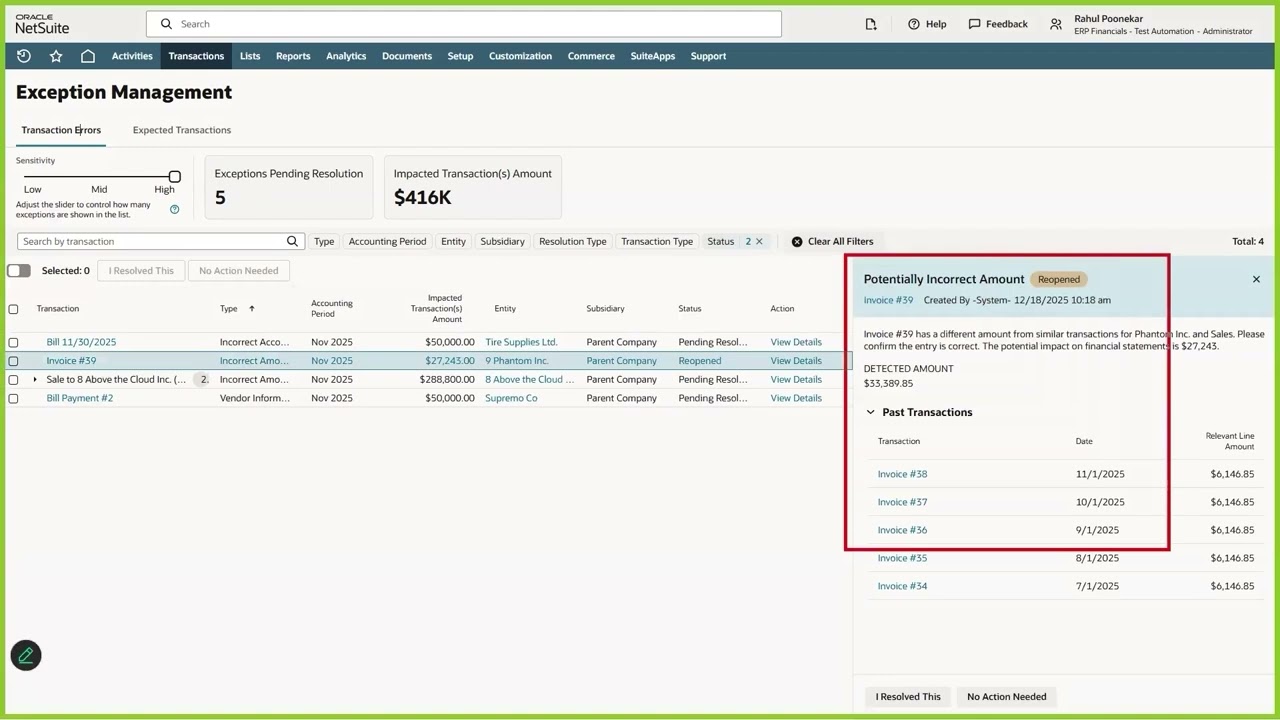Check the Sale to 8 Above row checkbox

point(13,380)
